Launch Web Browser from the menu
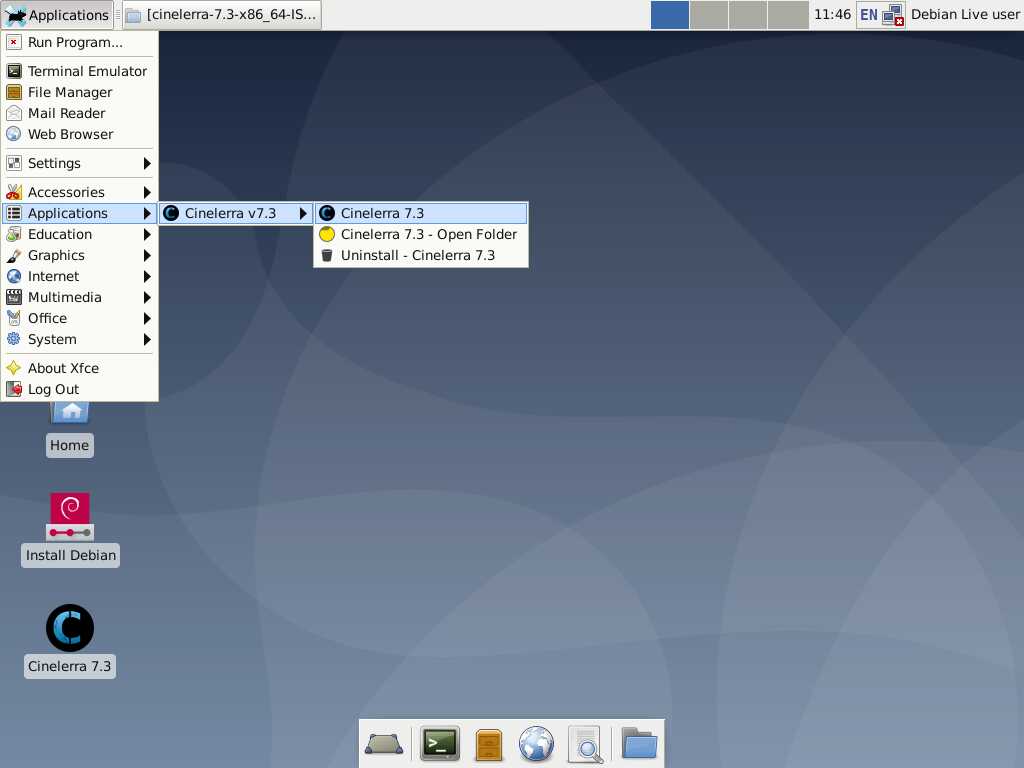This screenshot has height=768, width=1024. coord(79,134)
